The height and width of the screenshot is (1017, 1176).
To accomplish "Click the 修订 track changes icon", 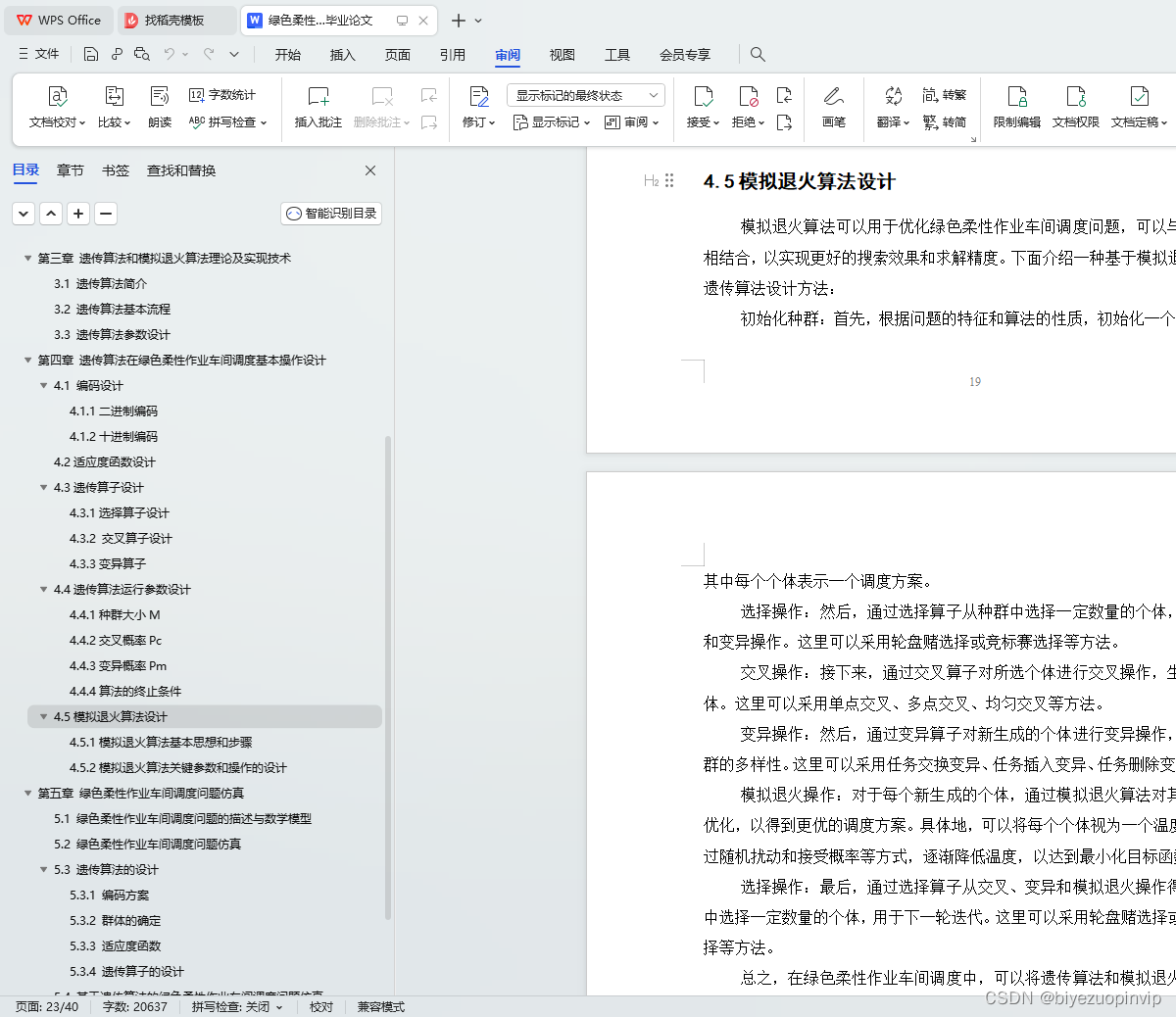I will [479, 96].
